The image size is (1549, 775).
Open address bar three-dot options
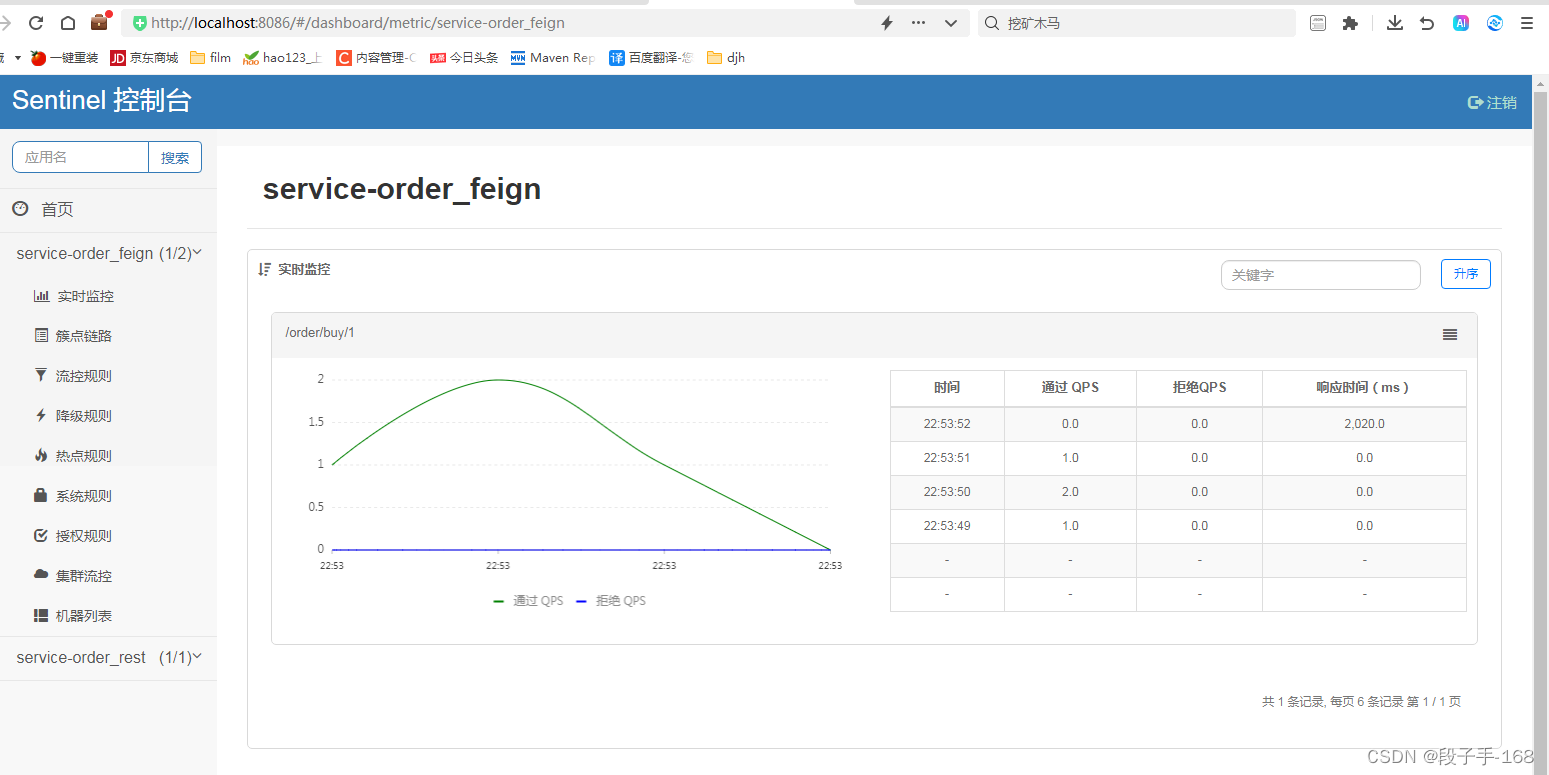coord(919,23)
